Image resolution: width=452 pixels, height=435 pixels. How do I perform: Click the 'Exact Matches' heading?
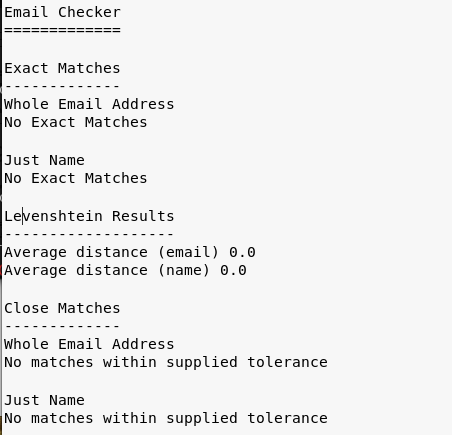pos(62,68)
